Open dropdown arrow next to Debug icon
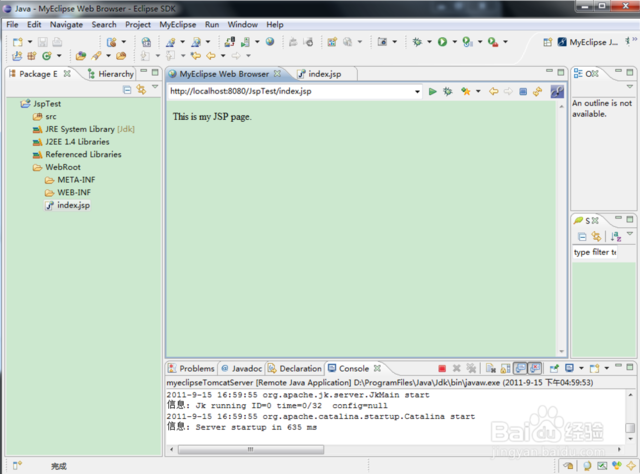This screenshot has width=640, height=474. click(x=429, y=42)
